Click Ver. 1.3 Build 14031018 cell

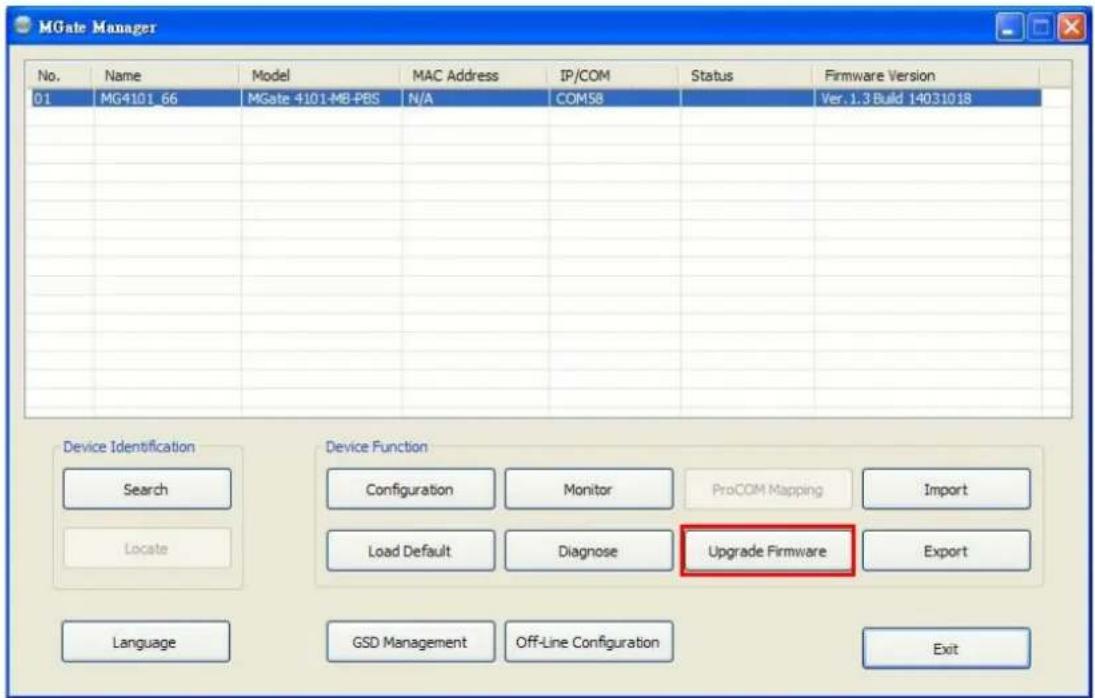(x=927, y=98)
